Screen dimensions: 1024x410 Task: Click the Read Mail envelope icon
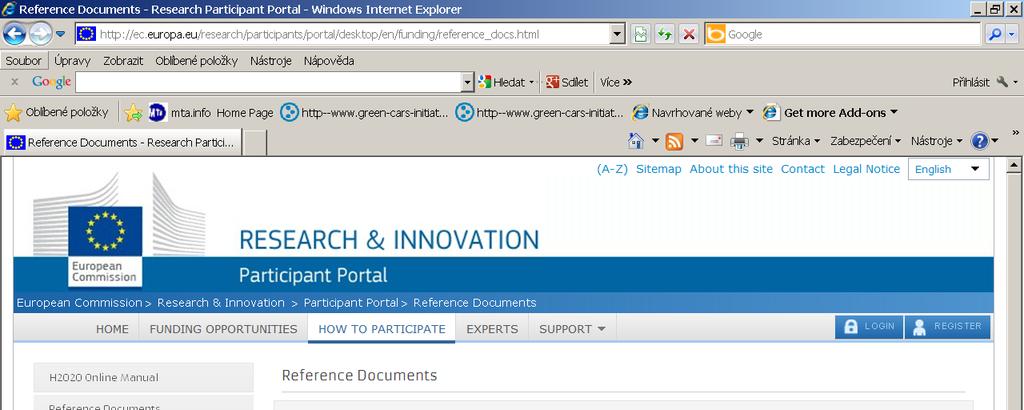tap(713, 140)
